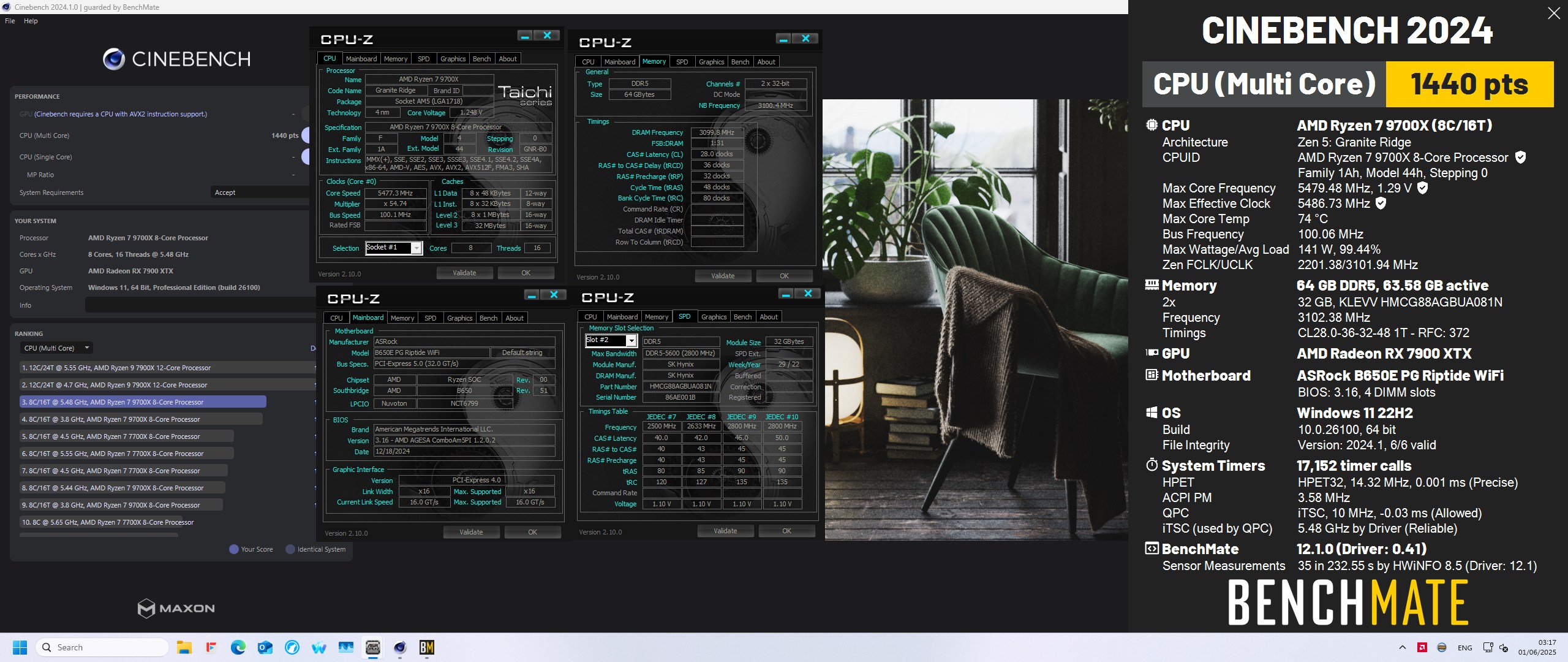Click shield icon beside Max Effective Clock

point(1381,204)
